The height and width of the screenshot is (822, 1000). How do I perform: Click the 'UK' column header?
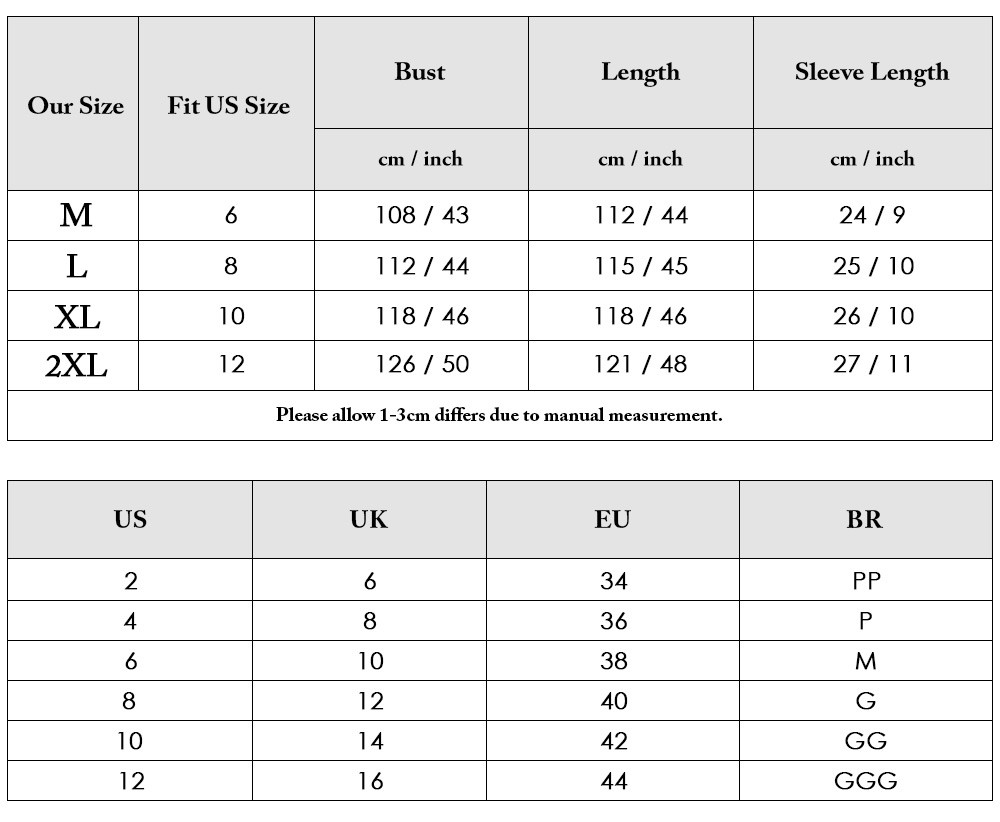369,519
